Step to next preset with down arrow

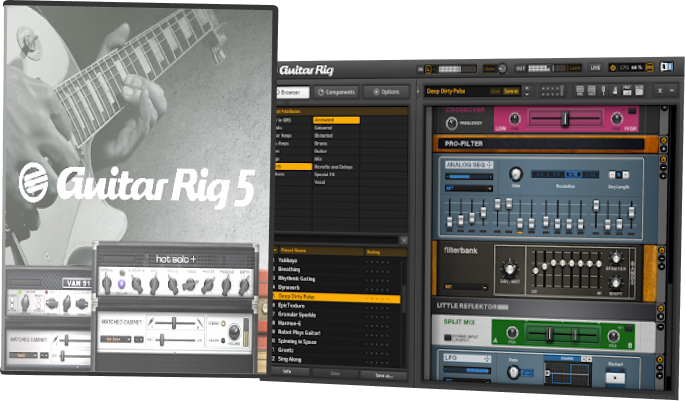point(527,94)
